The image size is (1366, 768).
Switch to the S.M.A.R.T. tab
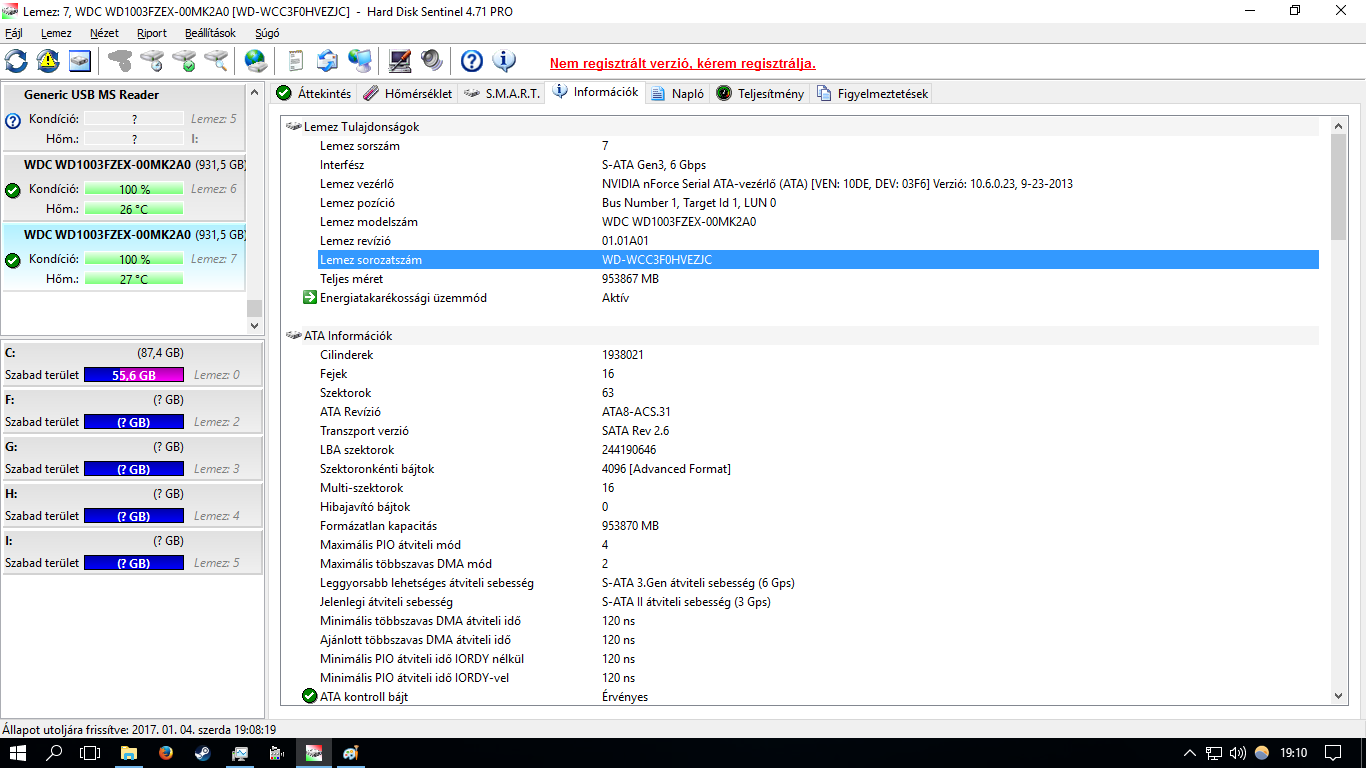502,93
